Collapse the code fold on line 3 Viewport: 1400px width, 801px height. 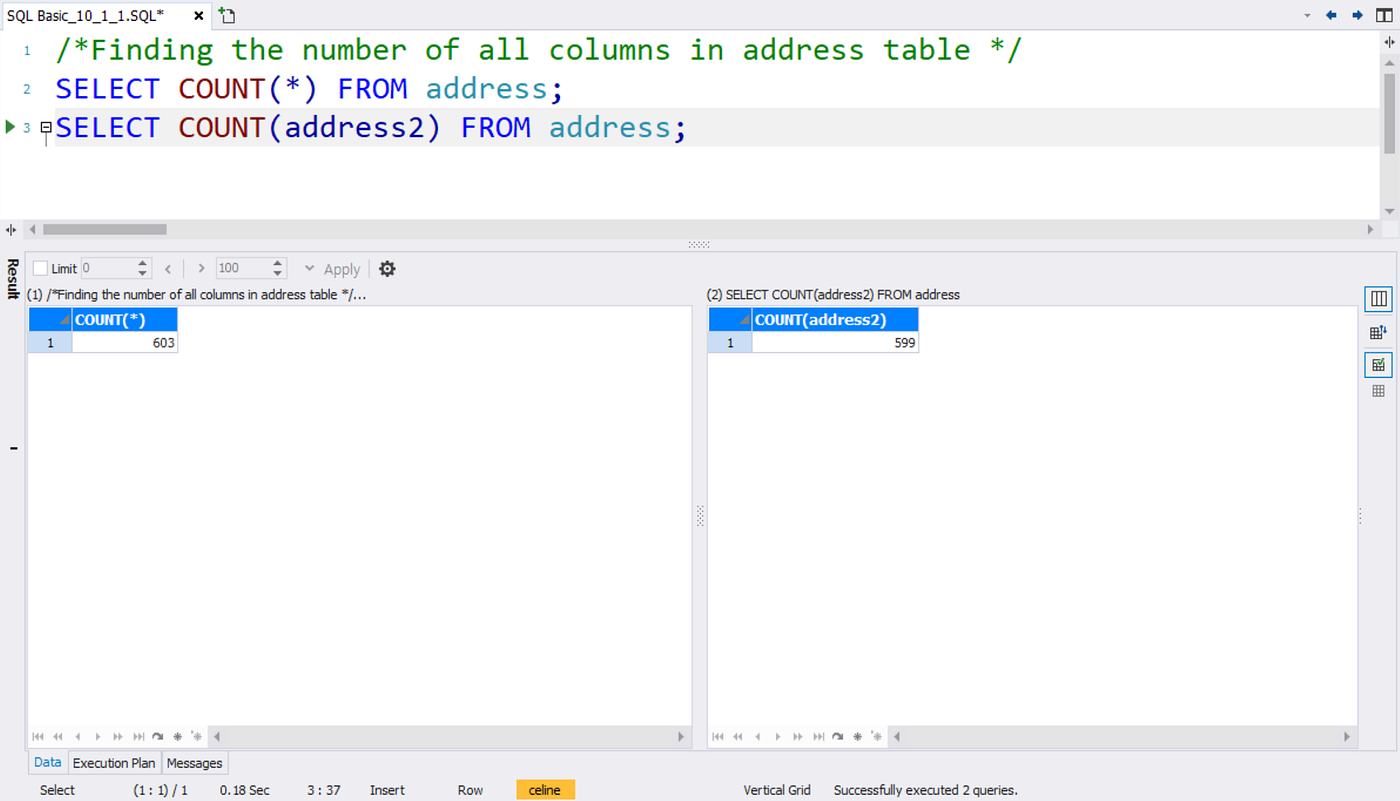46,128
